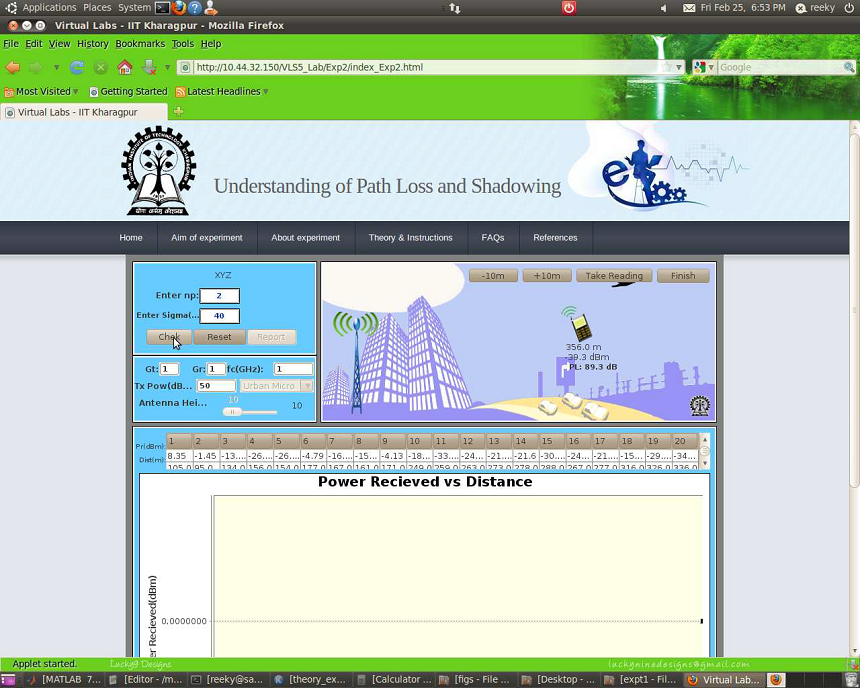Click the Enter Sigma input field
Image resolution: width=860 pixels, height=688 pixels.
(219, 316)
